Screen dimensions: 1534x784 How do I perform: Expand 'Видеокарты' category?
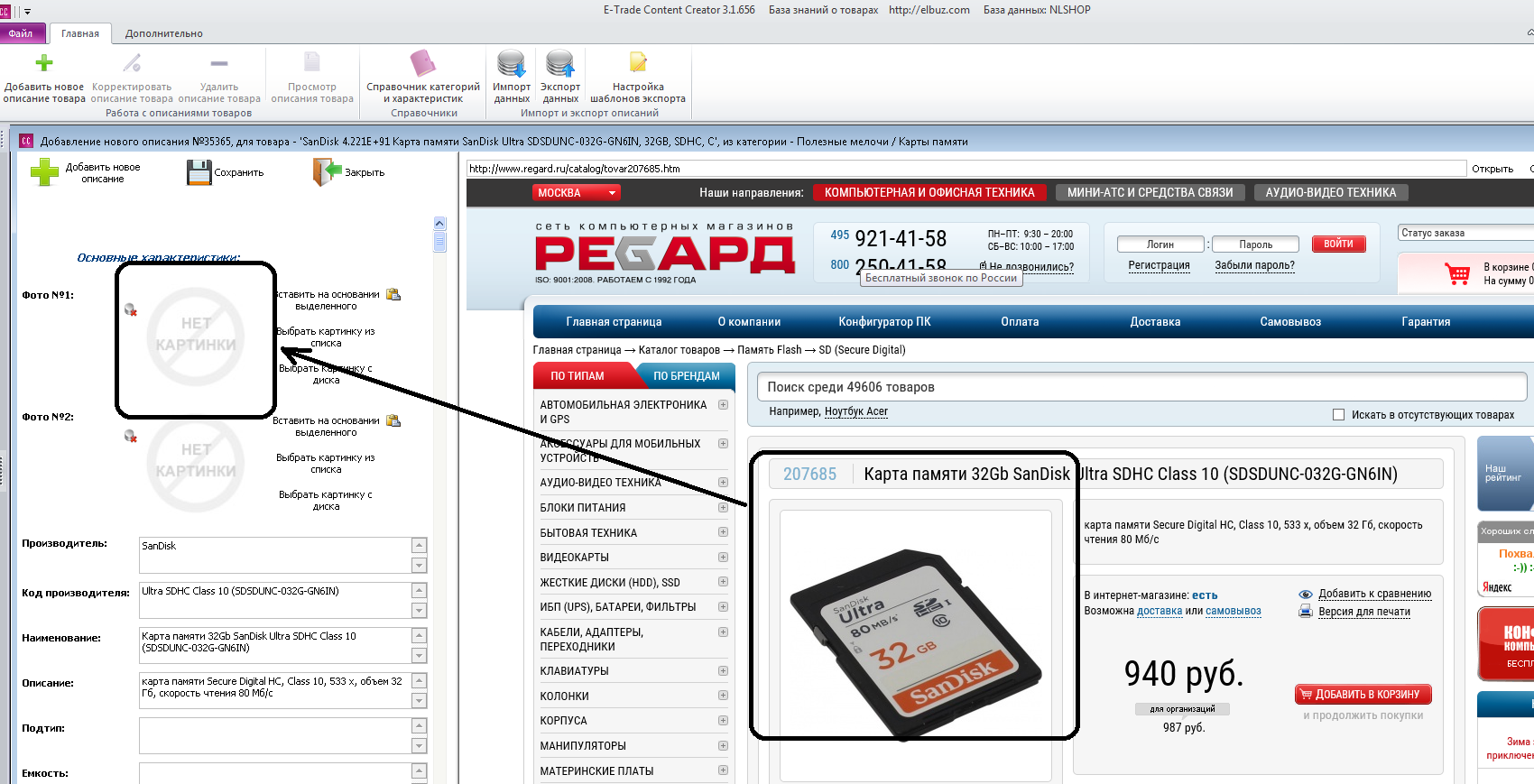pos(723,558)
